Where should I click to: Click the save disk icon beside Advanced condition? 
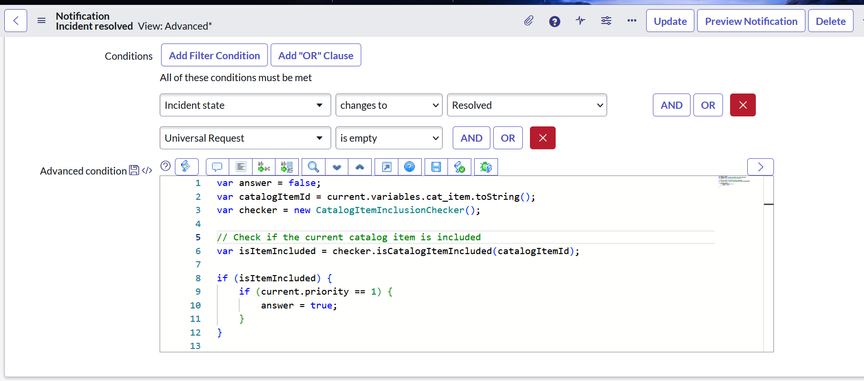134,171
